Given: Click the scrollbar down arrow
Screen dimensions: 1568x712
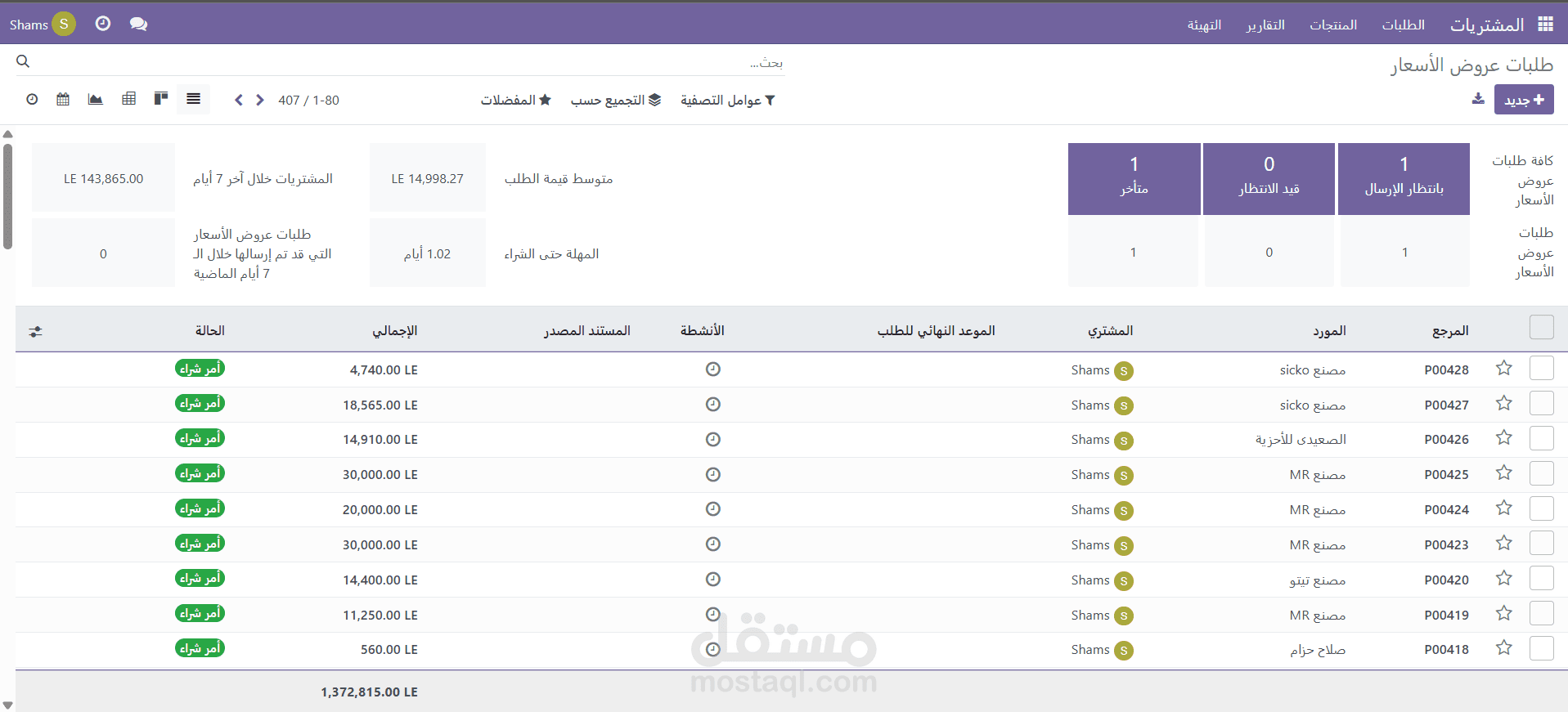Looking at the screenshot, I should click(x=7, y=705).
